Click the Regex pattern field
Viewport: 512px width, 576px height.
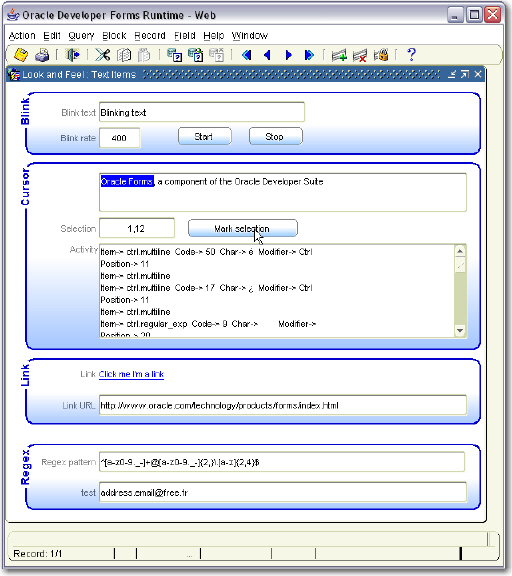(x=282, y=462)
